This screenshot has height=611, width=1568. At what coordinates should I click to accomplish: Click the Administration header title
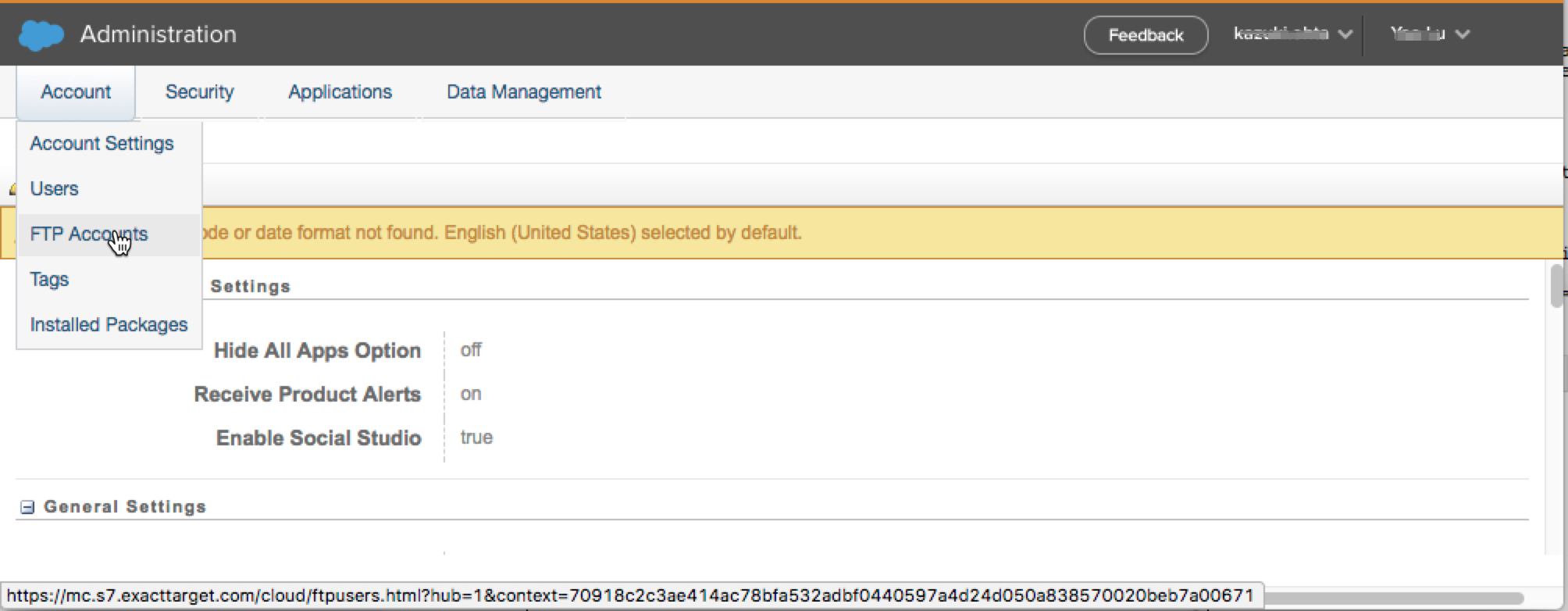[158, 34]
